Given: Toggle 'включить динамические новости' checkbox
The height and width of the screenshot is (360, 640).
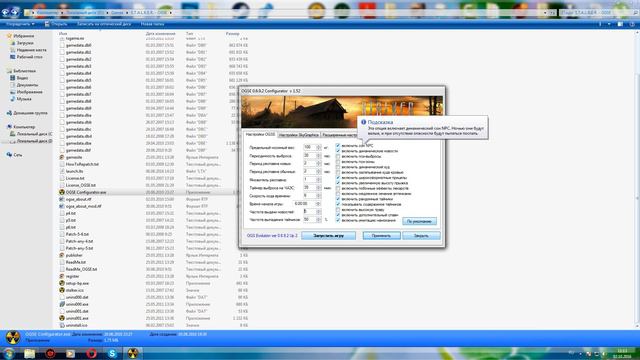Looking at the screenshot, I should [x=338, y=151].
